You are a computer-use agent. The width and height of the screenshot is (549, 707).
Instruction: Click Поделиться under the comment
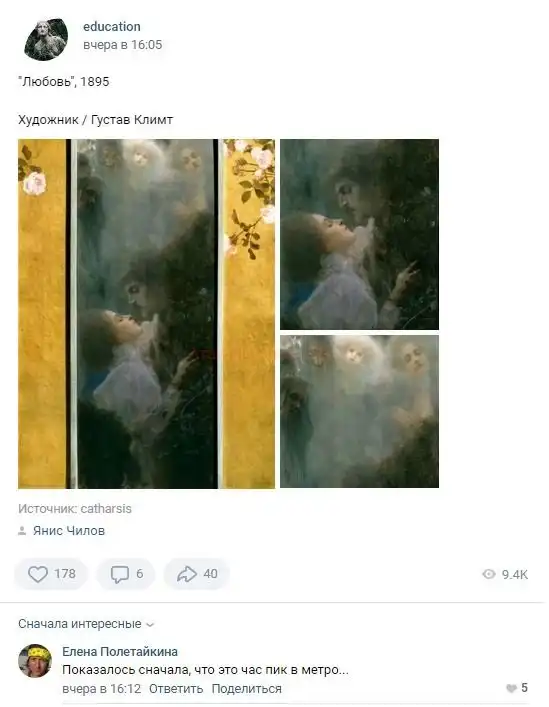pyautogui.click(x=247, y=689)
